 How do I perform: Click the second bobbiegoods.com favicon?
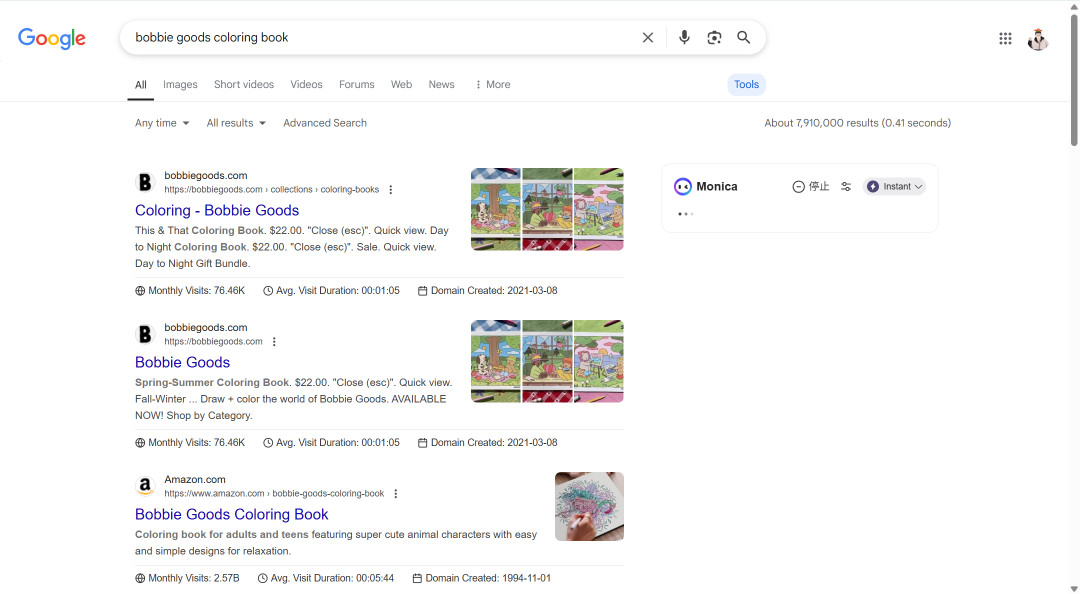(145, 334)
